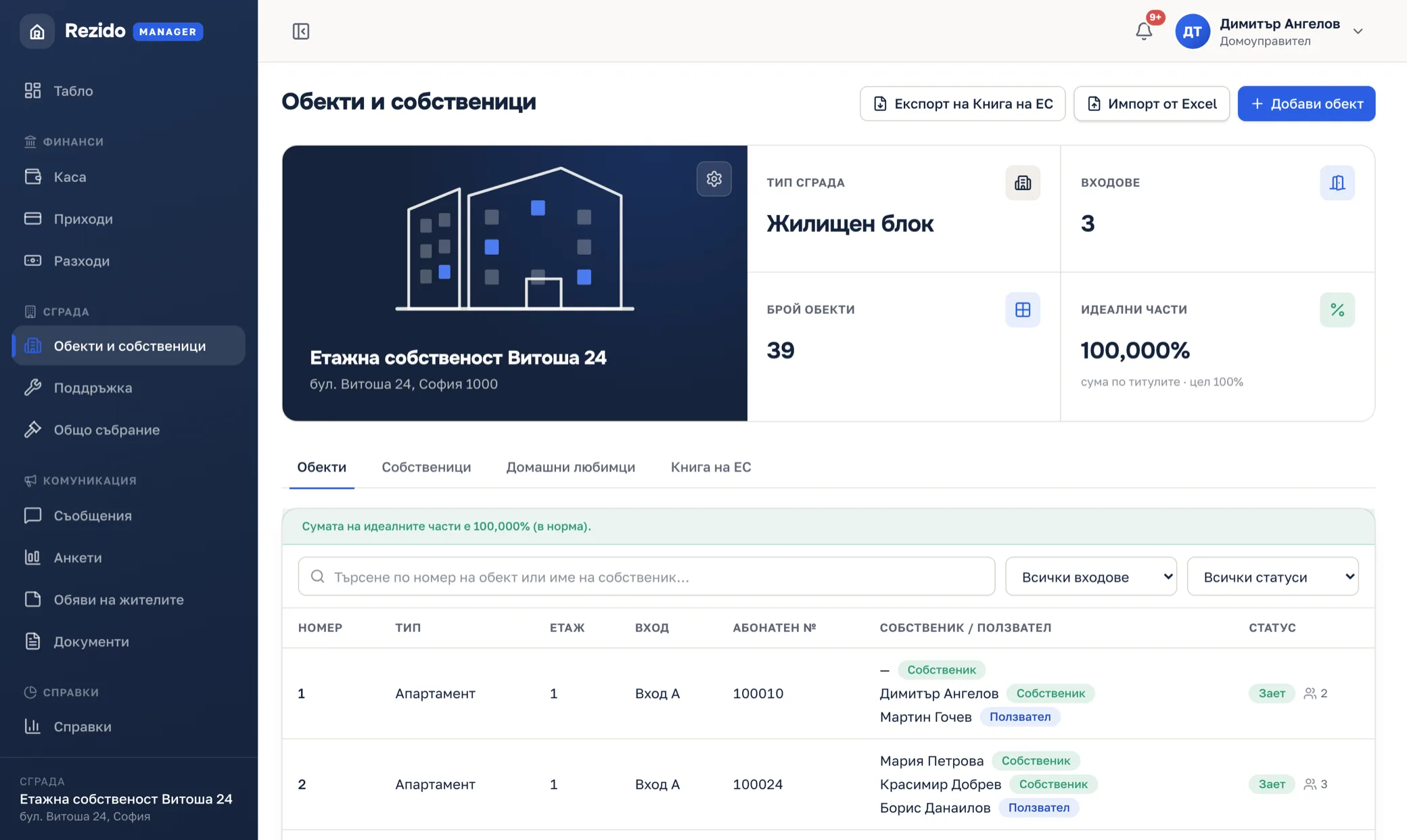Open Общо събрание in the sidebar
The width and height of the screenshot is (1407, 840).
[x=129, y=430]
